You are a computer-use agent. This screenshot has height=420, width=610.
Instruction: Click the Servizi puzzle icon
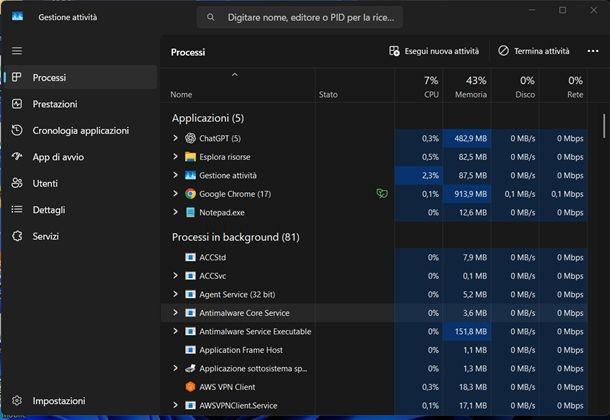point(17,236)
